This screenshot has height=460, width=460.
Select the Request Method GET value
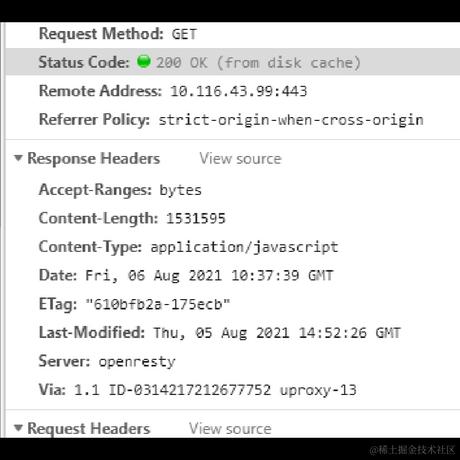tap(184, 34)
